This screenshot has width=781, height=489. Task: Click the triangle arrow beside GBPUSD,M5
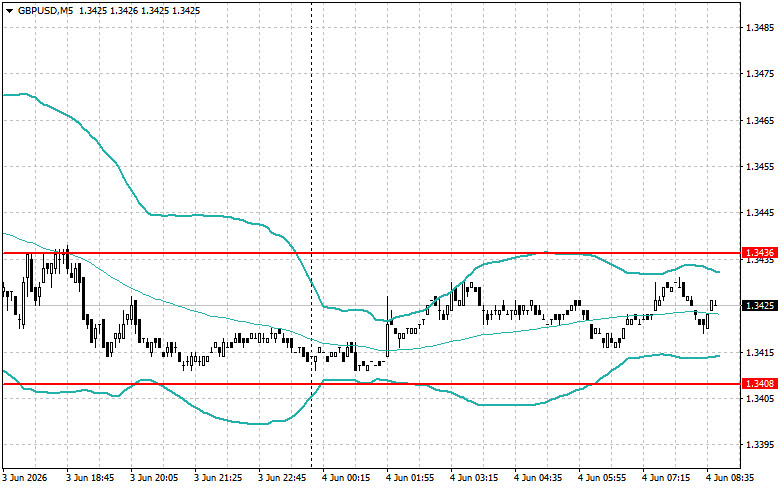point(9,11)
